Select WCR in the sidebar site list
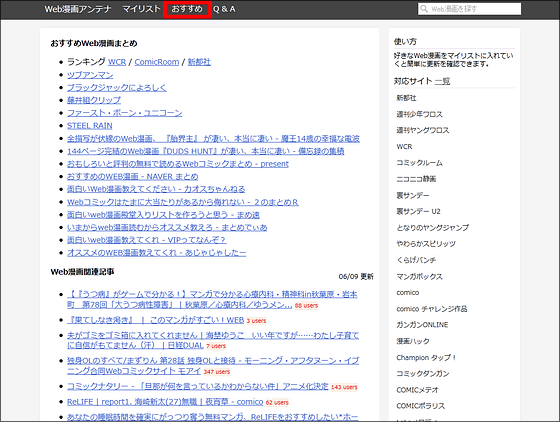Image resolution: width=560 pixels, height=422 pixels. tap(404, 147)
